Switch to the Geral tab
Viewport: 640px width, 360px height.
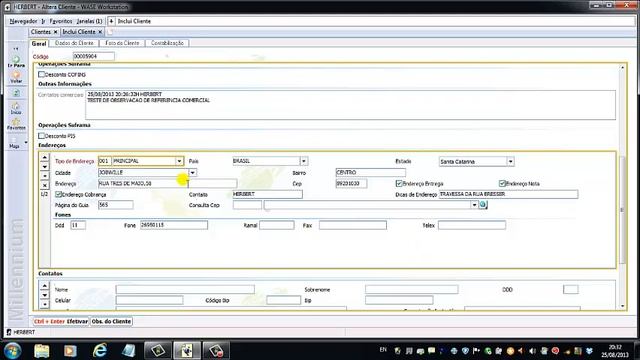39,43
